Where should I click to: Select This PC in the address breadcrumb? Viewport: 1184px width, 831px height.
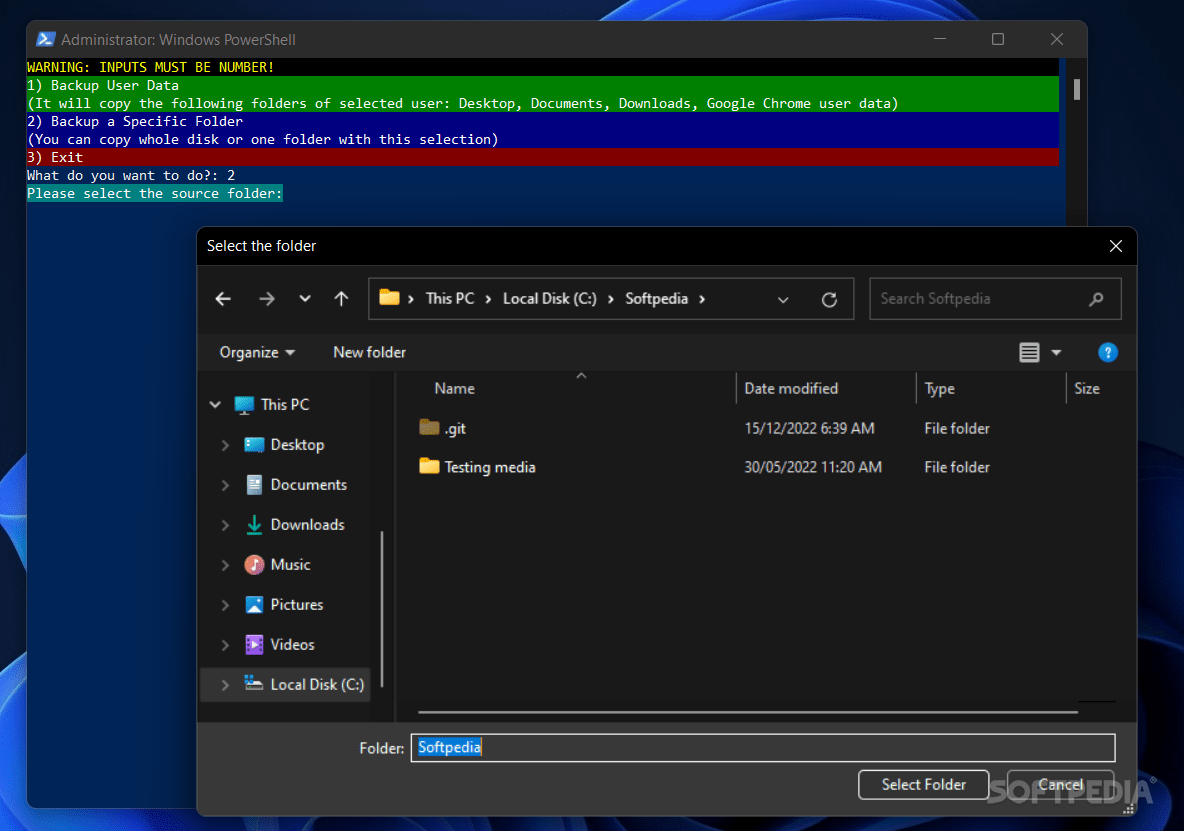point(449,299)
